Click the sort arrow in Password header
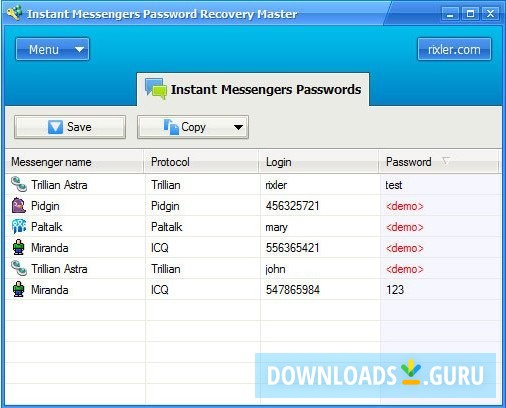Viewport: 506px width, 408px height. (x=446, y=161)
